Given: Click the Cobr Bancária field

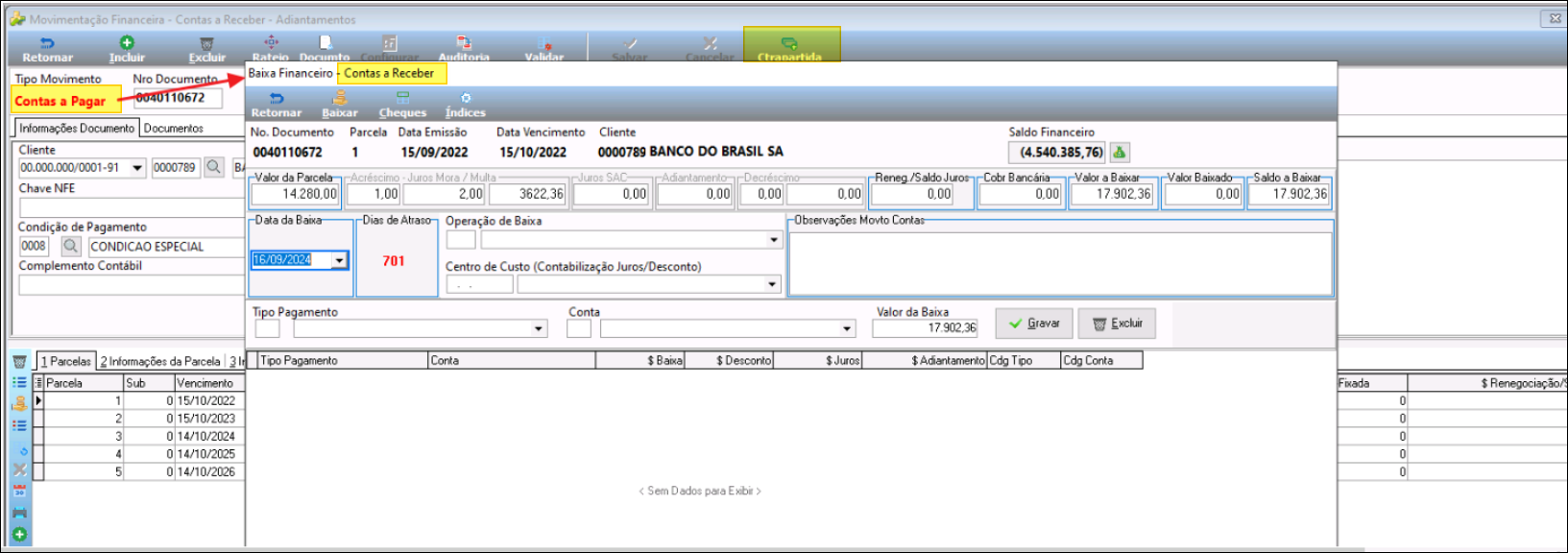Looking at the screenshot, I should [x=1021, y=194].
